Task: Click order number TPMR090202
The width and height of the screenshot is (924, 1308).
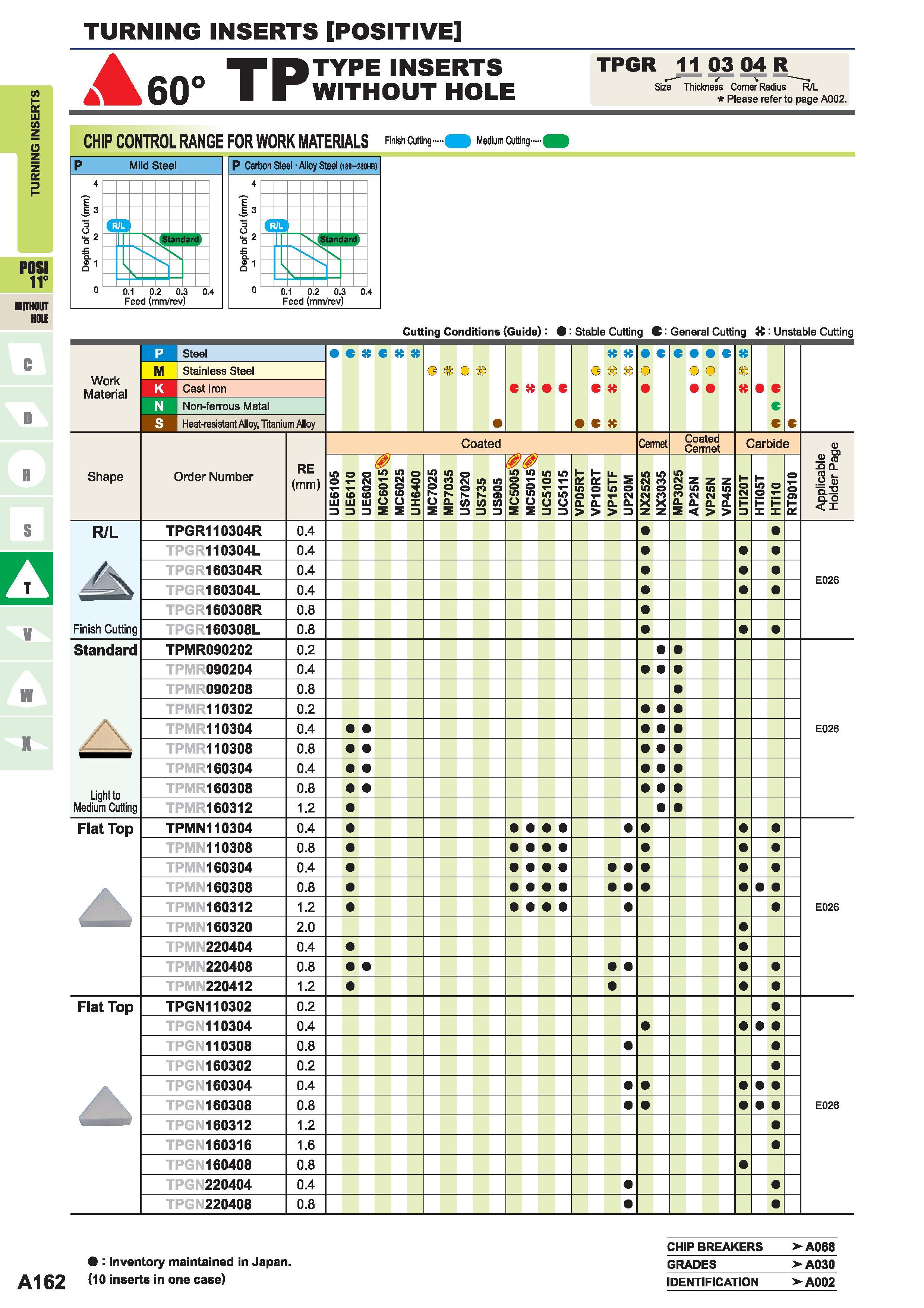Action: [x=209, y=650]
